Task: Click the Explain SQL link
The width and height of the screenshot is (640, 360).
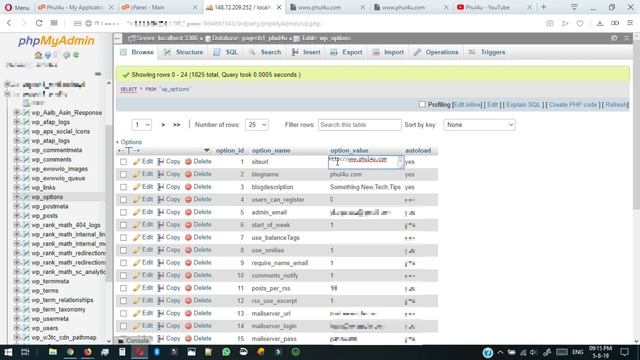Action: 523,104
